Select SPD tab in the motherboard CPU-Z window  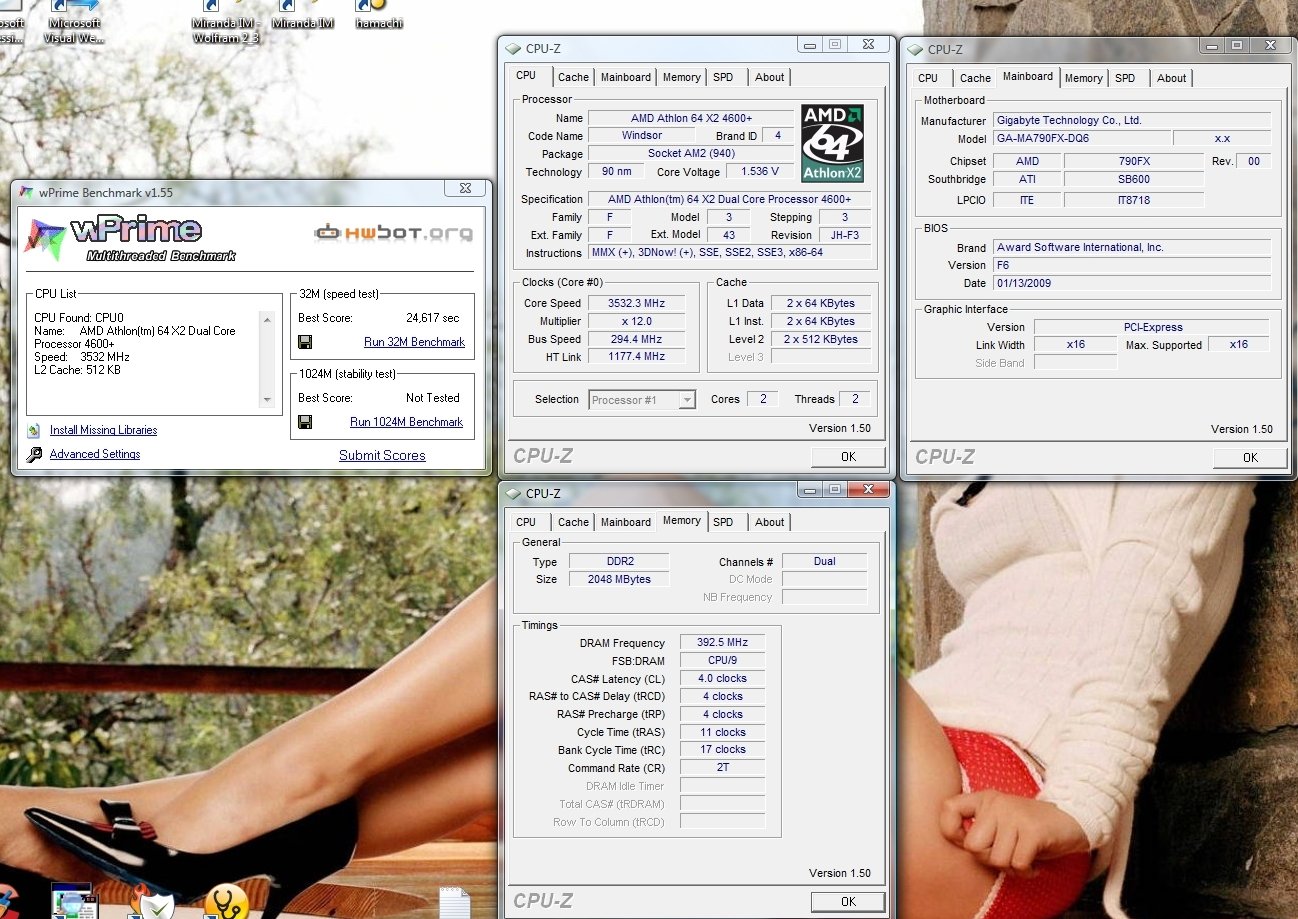[x=1126, y=78]
